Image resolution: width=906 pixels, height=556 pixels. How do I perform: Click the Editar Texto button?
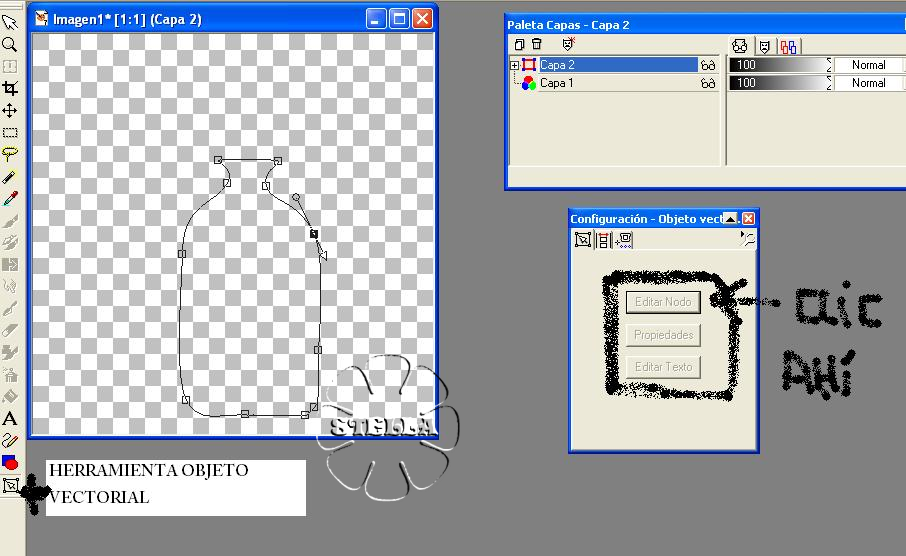click(x=663, y=367)
